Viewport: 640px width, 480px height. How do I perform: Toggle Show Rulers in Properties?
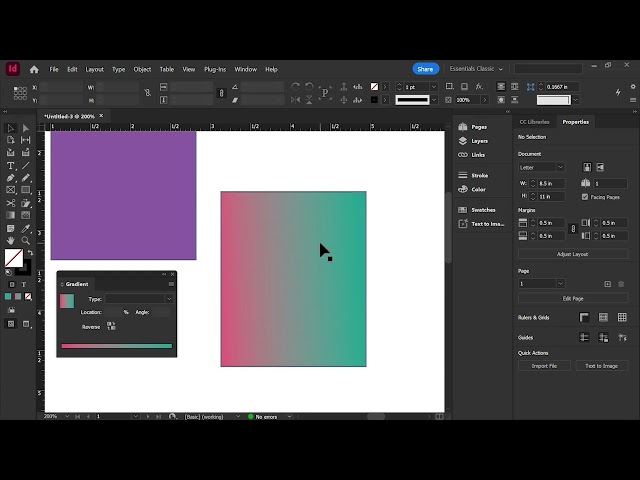tap(584, 318)
